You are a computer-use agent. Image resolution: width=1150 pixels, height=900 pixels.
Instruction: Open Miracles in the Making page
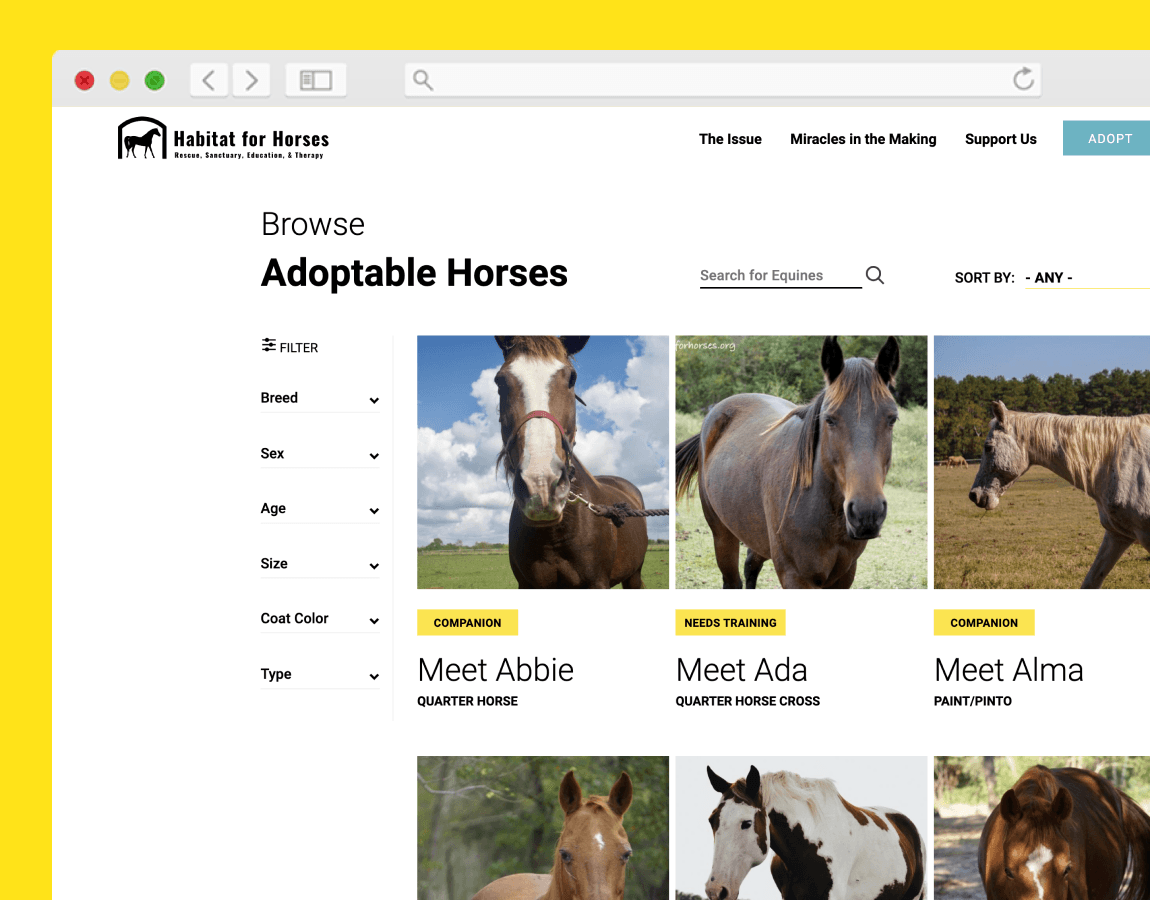tap(863, 139)
